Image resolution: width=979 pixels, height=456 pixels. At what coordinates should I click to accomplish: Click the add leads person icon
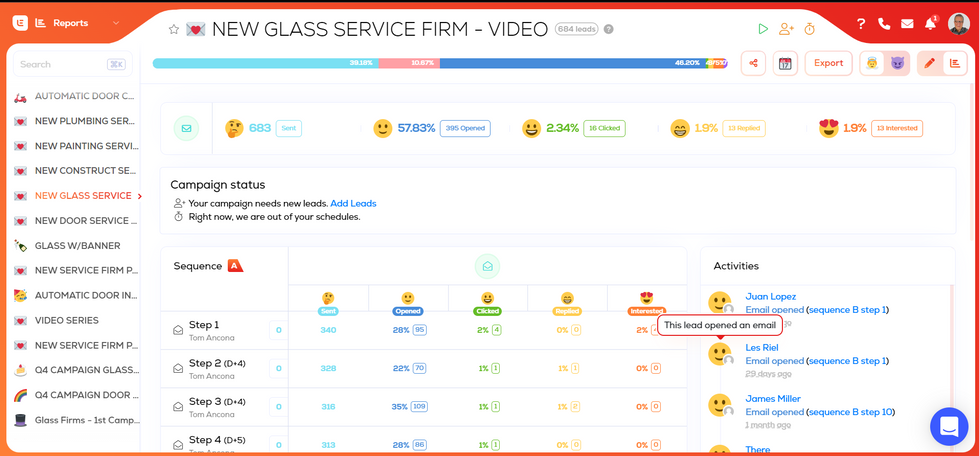coord(785,29)
